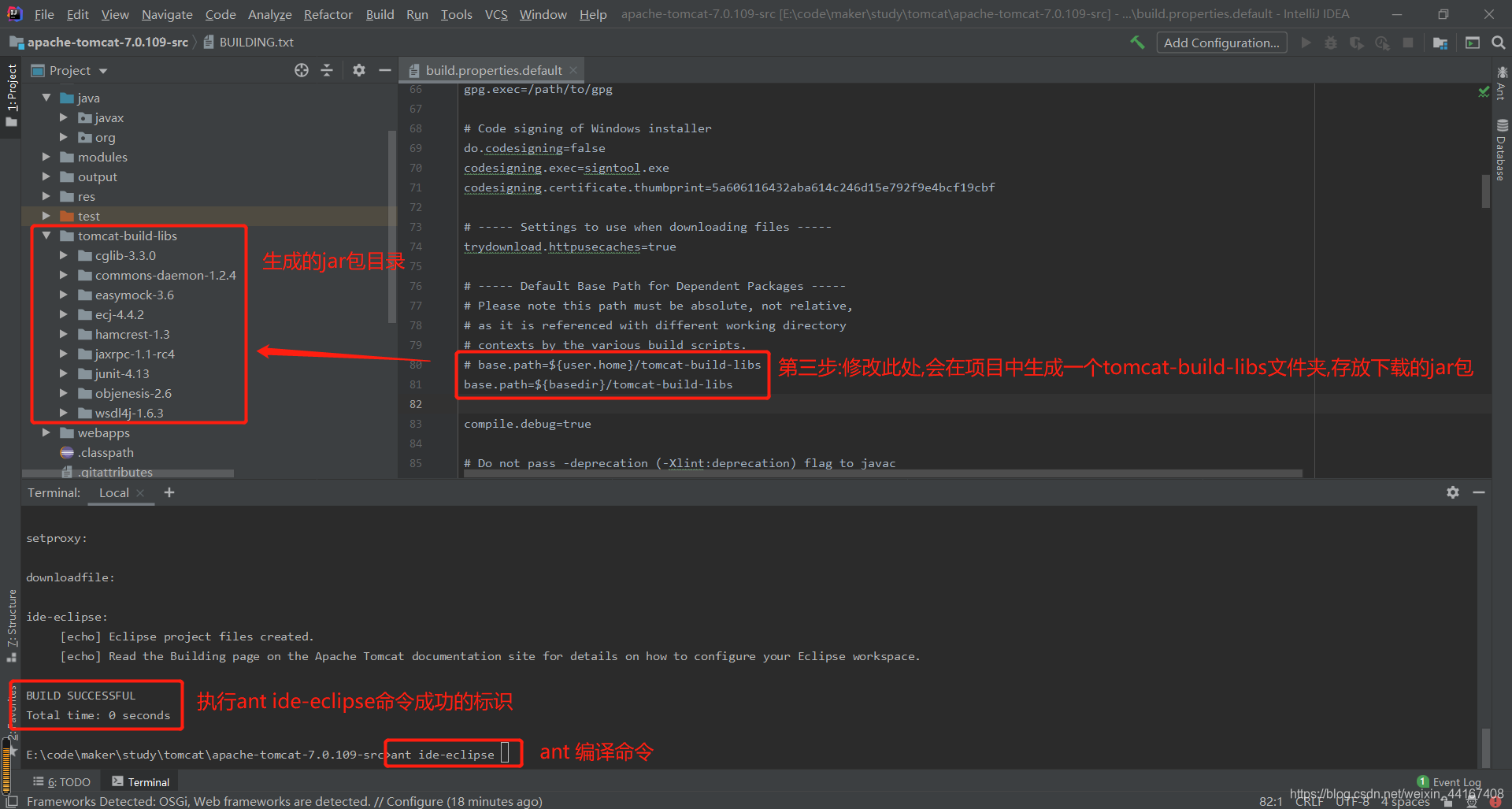This screenshot has height=809, width=1512.
Task: Click the inspection checkmark icon in editor
Action: click(x=1484, y=92)
